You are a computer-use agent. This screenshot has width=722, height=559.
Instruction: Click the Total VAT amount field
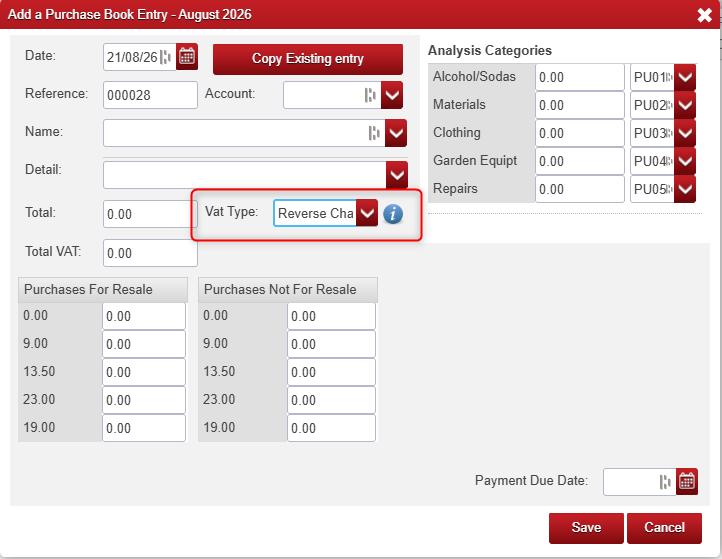[150, 253]
